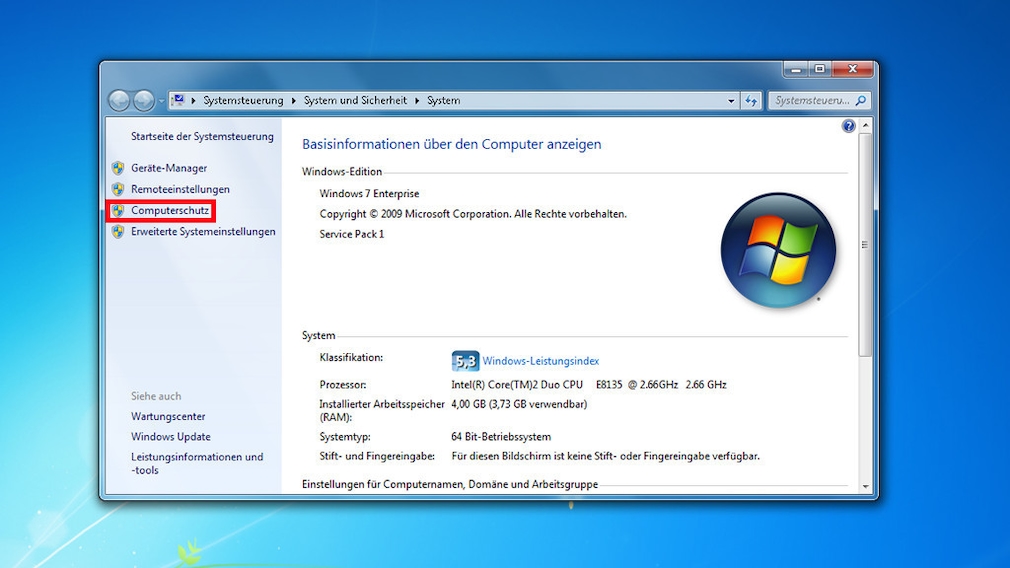Open address bar history dropdown
This screenshot has height=568, width=1010.
[731, 101]
